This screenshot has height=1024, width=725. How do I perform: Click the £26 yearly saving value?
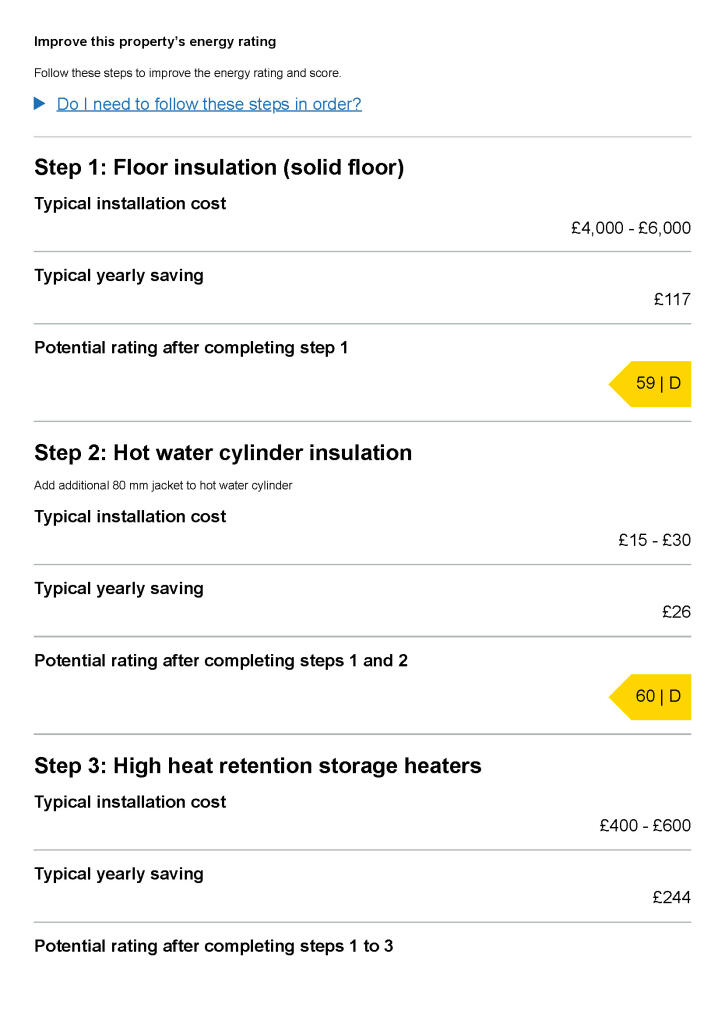(x=676, y=612)
